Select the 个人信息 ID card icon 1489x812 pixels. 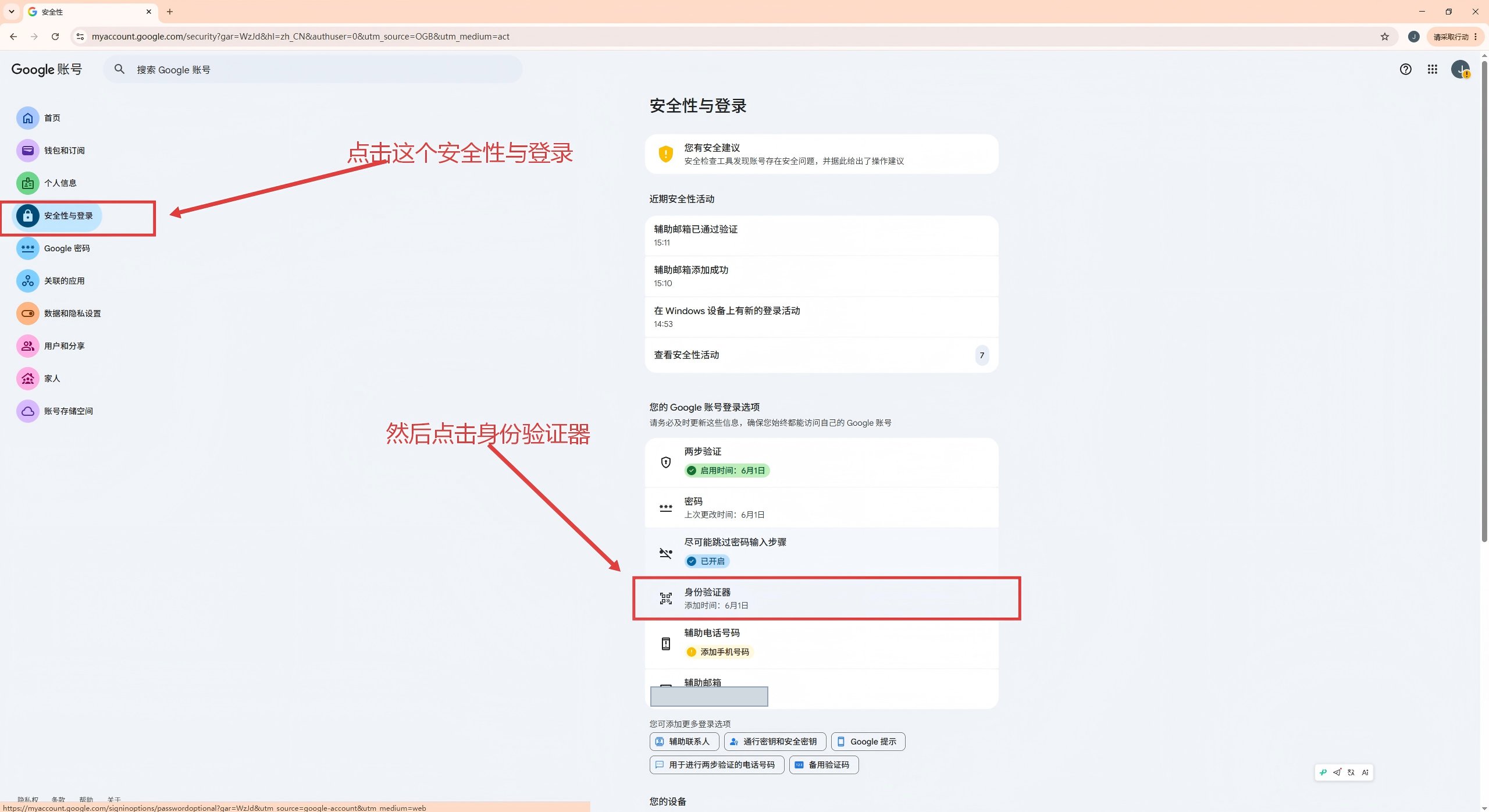tap(27, 183)
